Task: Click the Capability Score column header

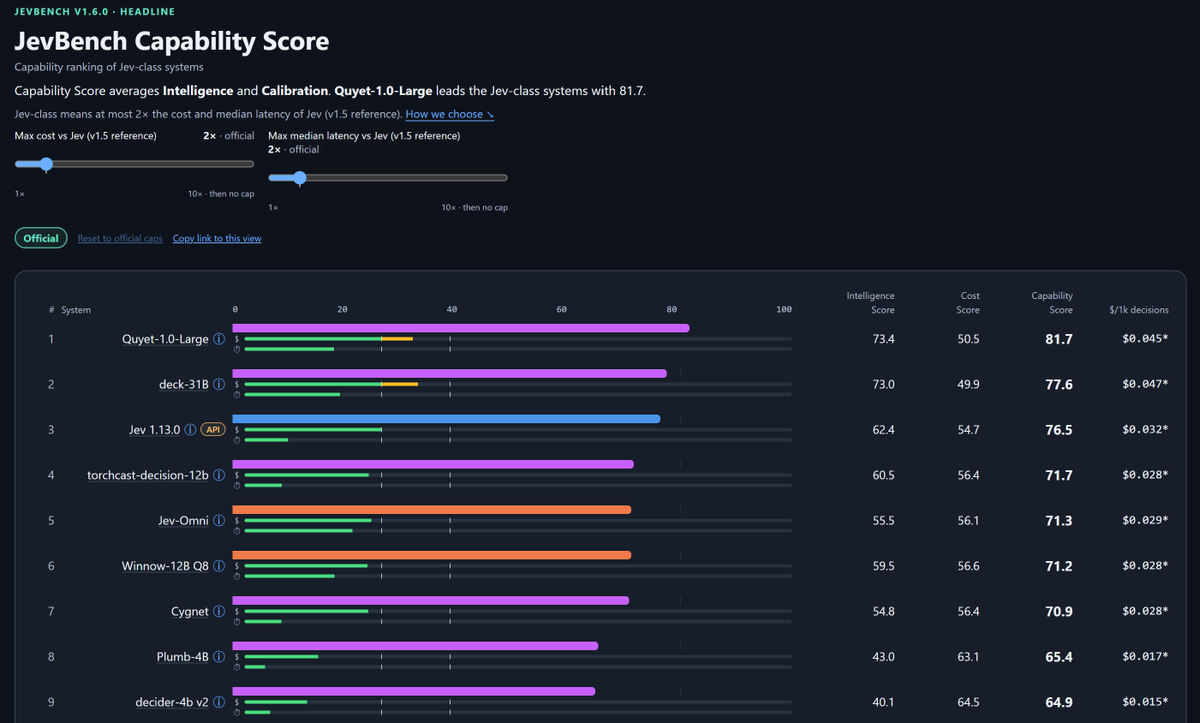Action: 1052,302
